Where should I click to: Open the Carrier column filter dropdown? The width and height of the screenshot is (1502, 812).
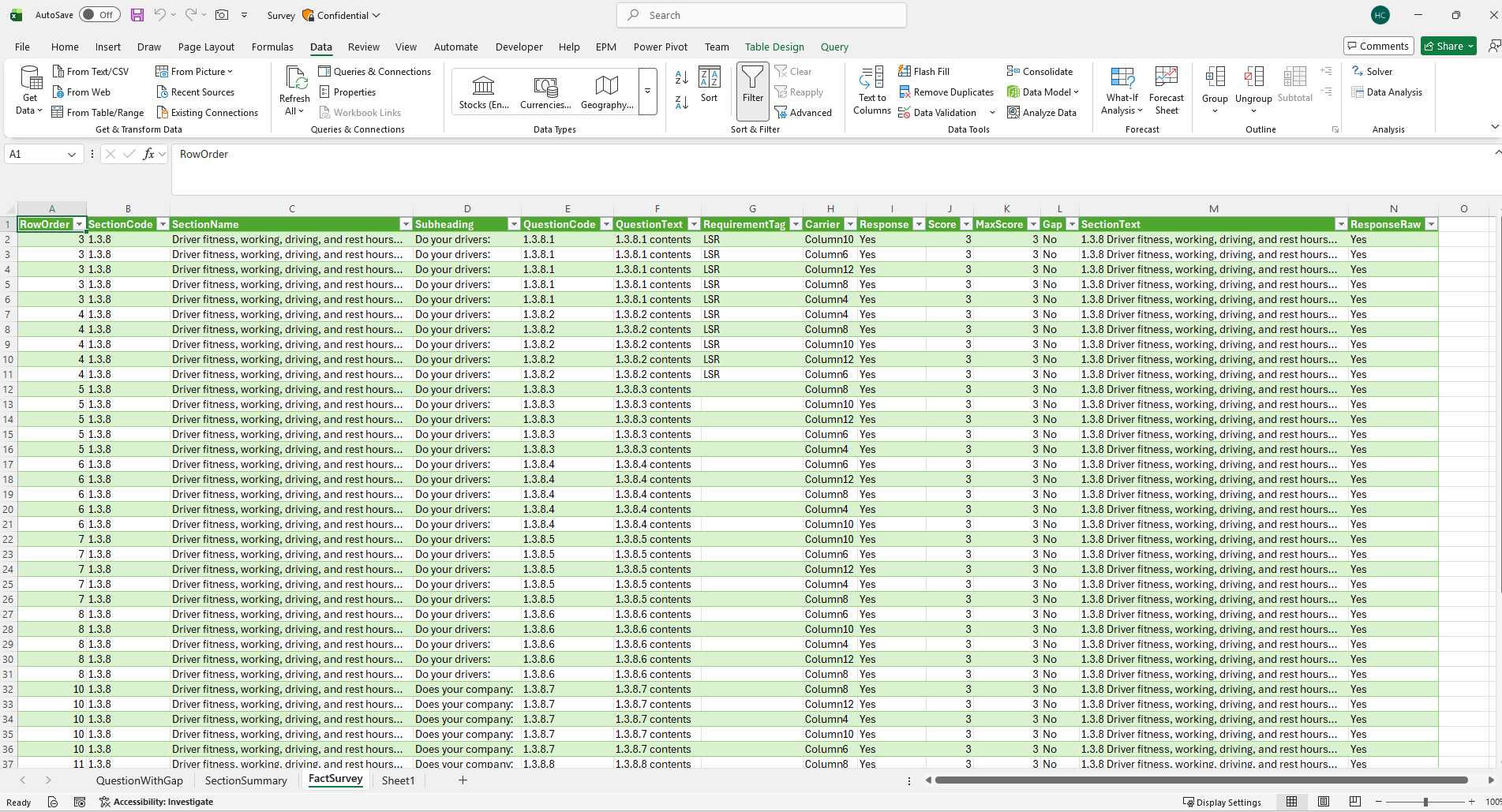pyautogui.click(x=850, y=225)
